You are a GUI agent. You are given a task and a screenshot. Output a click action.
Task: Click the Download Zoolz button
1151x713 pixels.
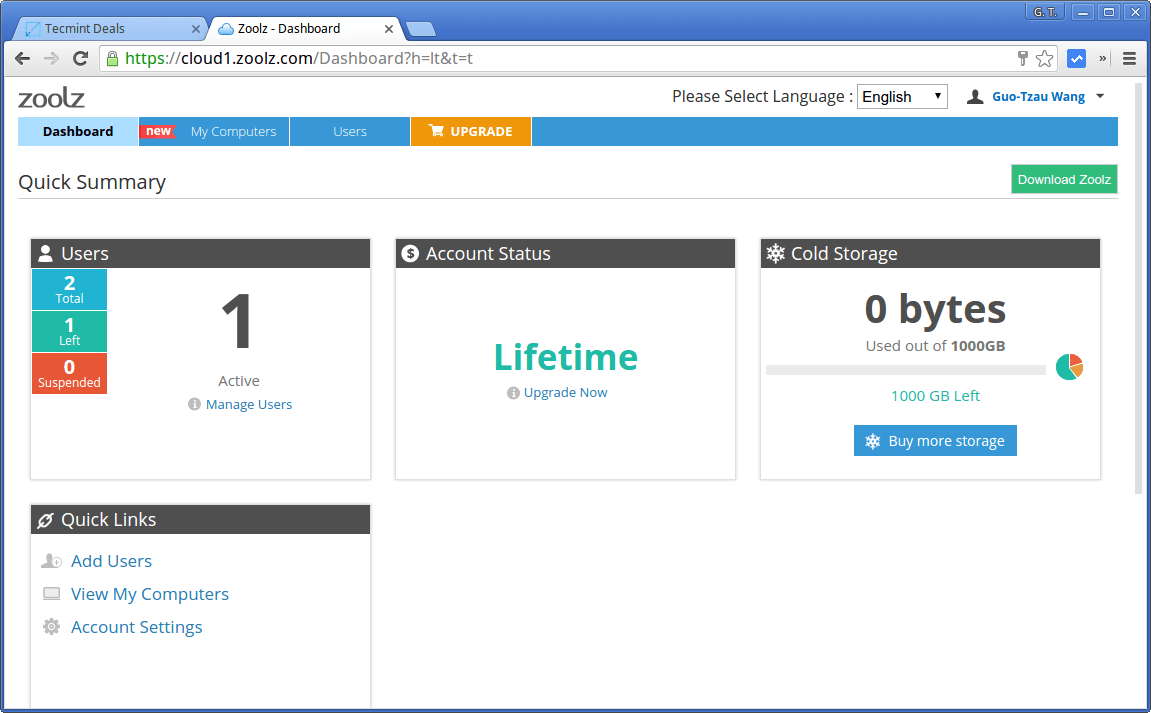point(1064,179)
